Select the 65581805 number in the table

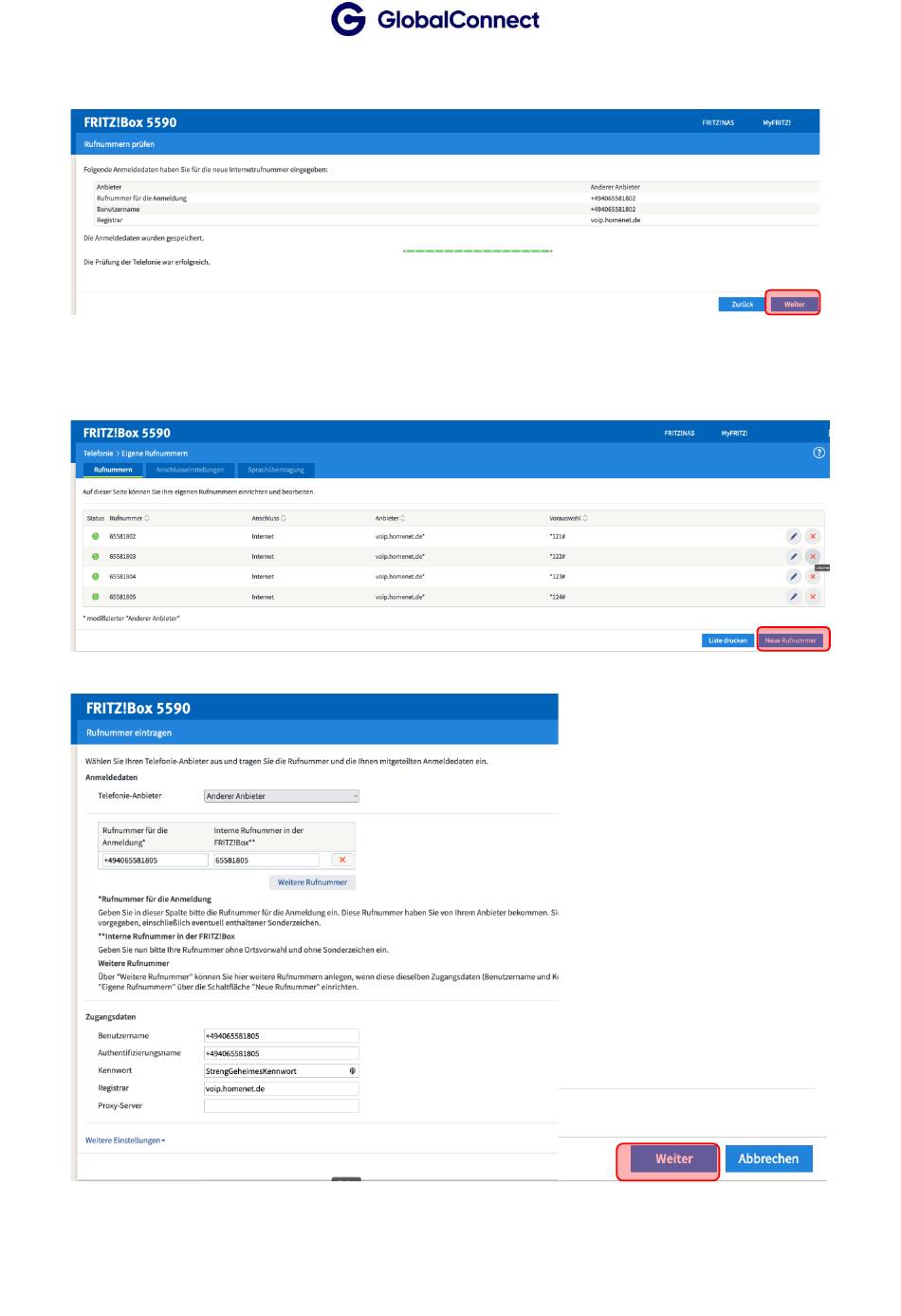pos(122,597)
